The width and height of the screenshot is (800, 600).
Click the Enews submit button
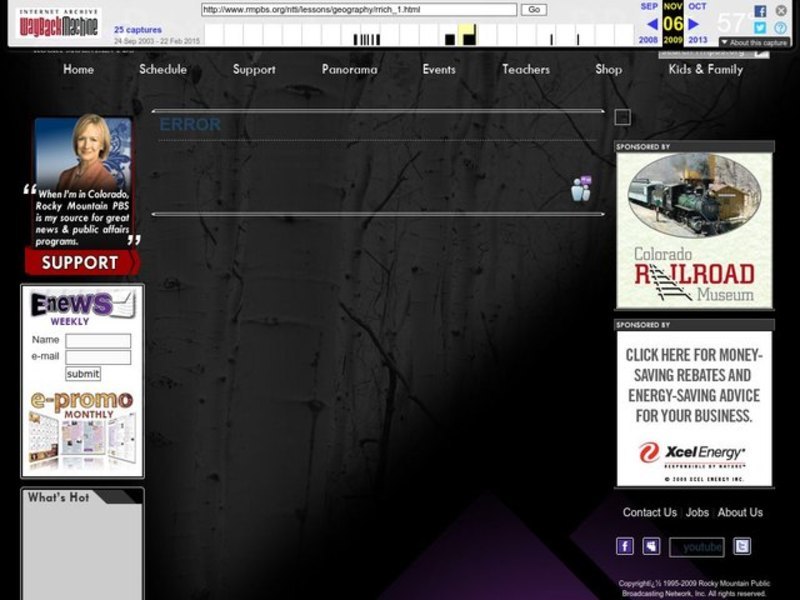pos(83,373)
